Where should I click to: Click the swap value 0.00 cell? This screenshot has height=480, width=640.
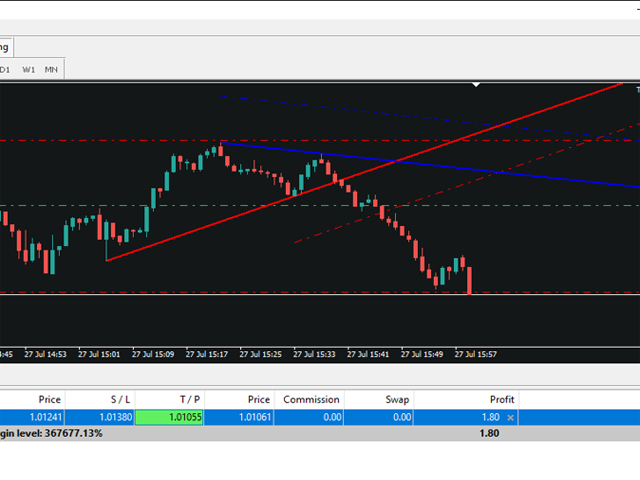(379, 417)
